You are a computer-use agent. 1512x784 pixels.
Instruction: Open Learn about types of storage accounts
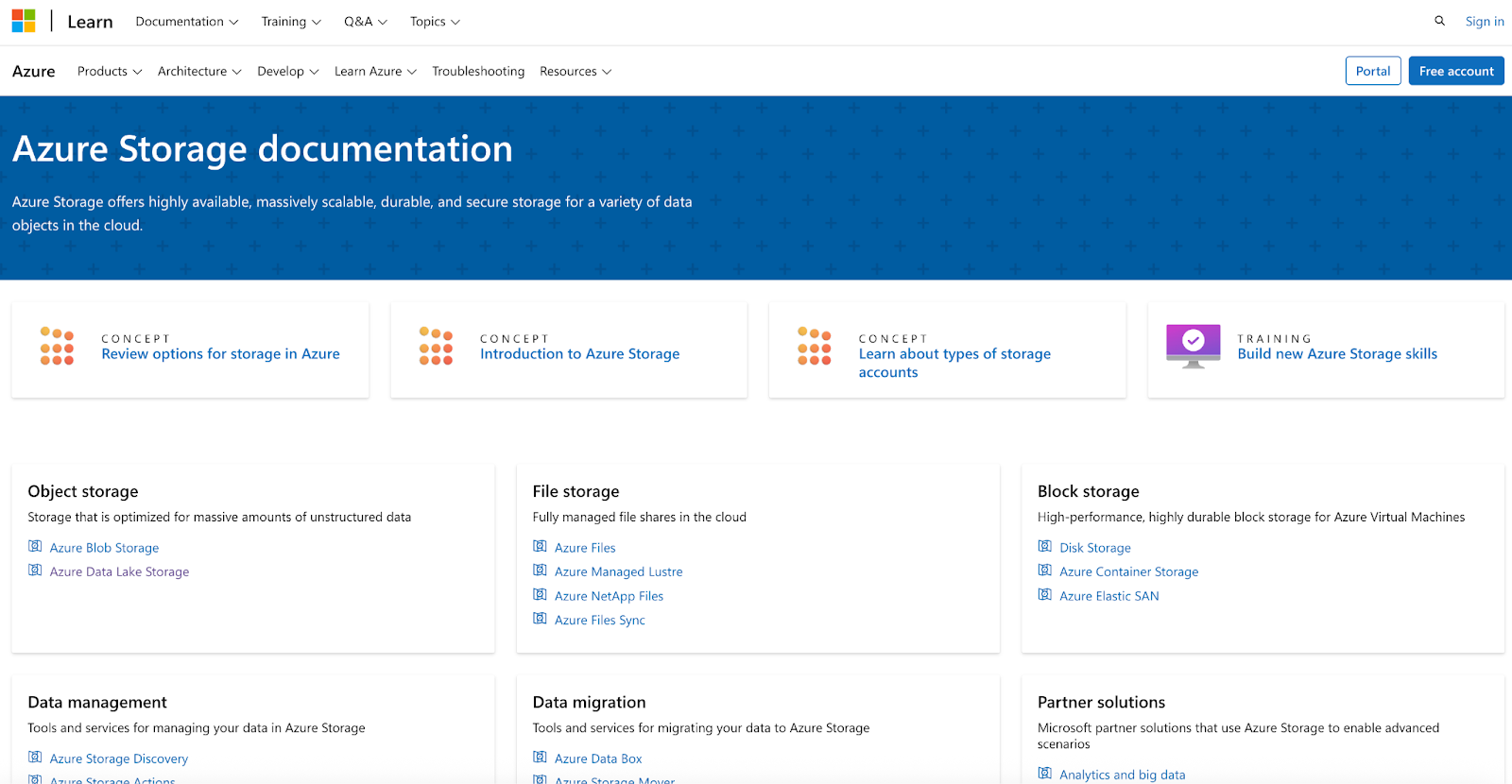click(954, 363)
